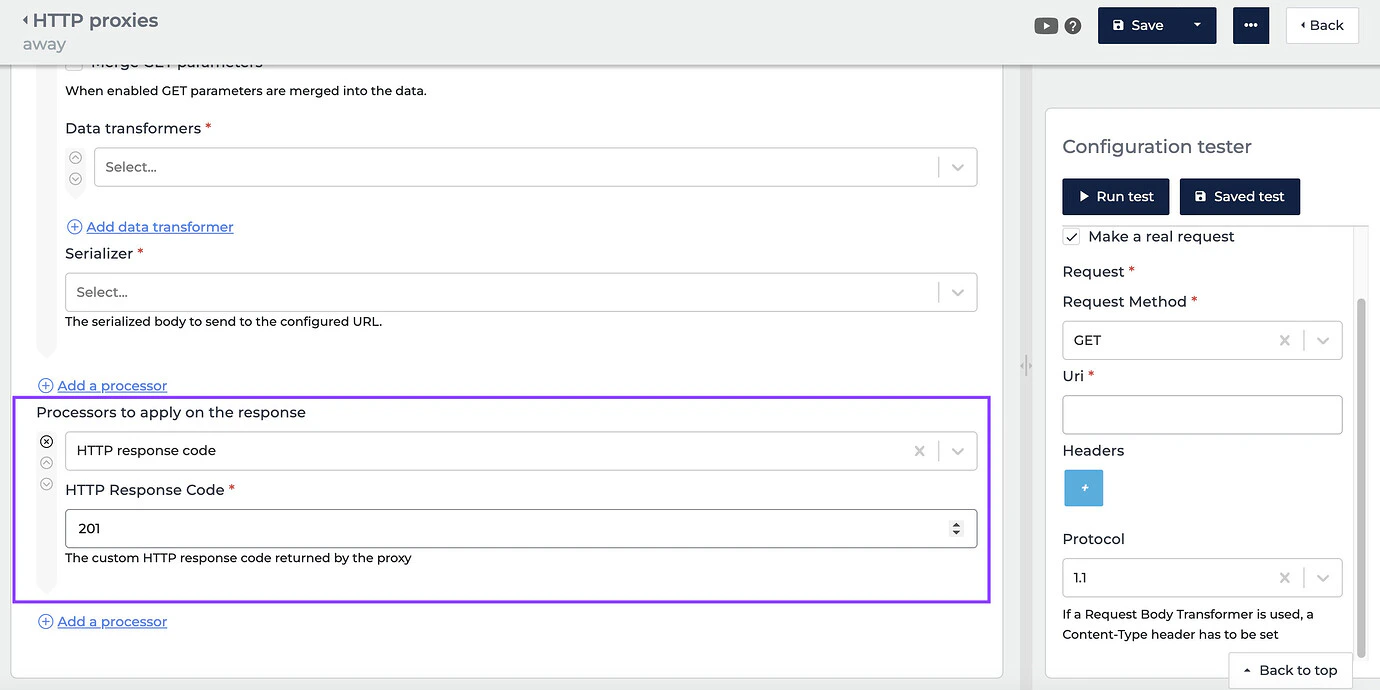
Task: Click Run test button
Action: 1115,197
